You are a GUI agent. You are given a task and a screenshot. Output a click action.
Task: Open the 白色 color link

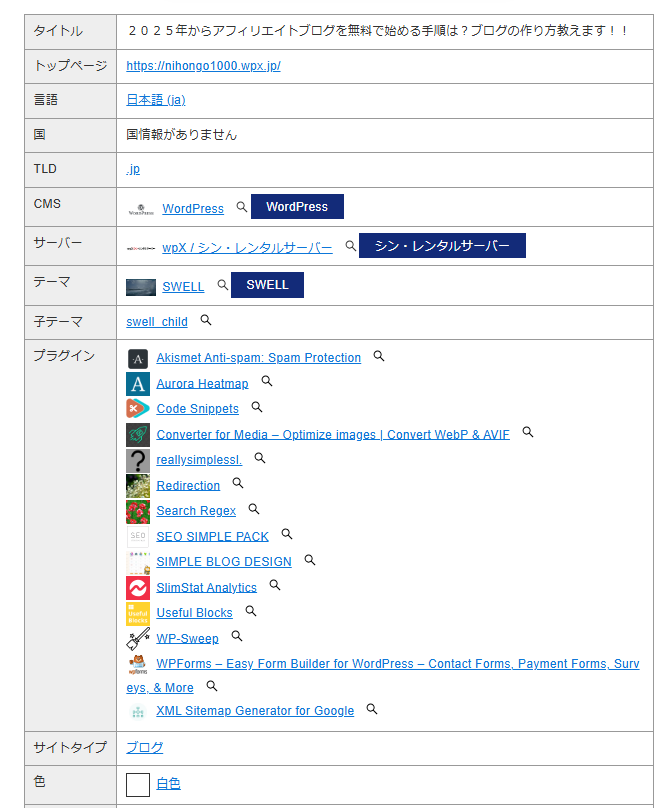point(169,784)
